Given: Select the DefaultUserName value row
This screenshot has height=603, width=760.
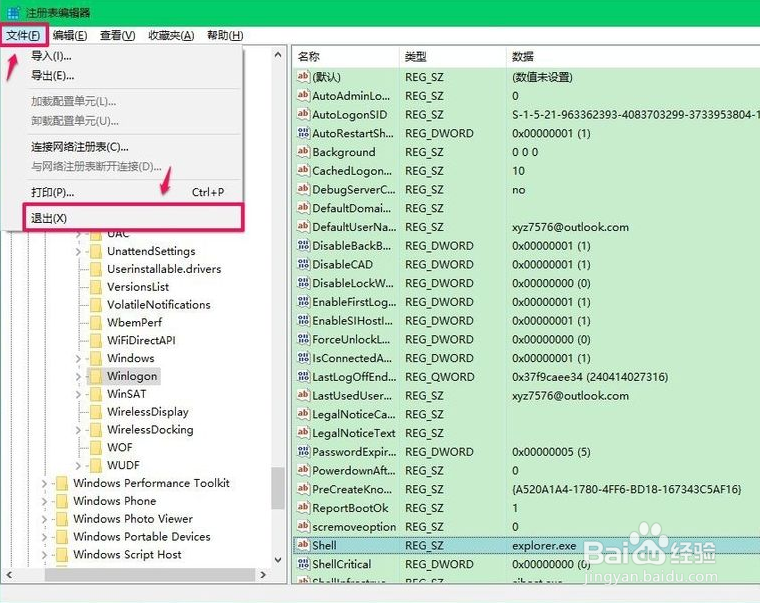Looking at the screenshot, I should 526,227.
